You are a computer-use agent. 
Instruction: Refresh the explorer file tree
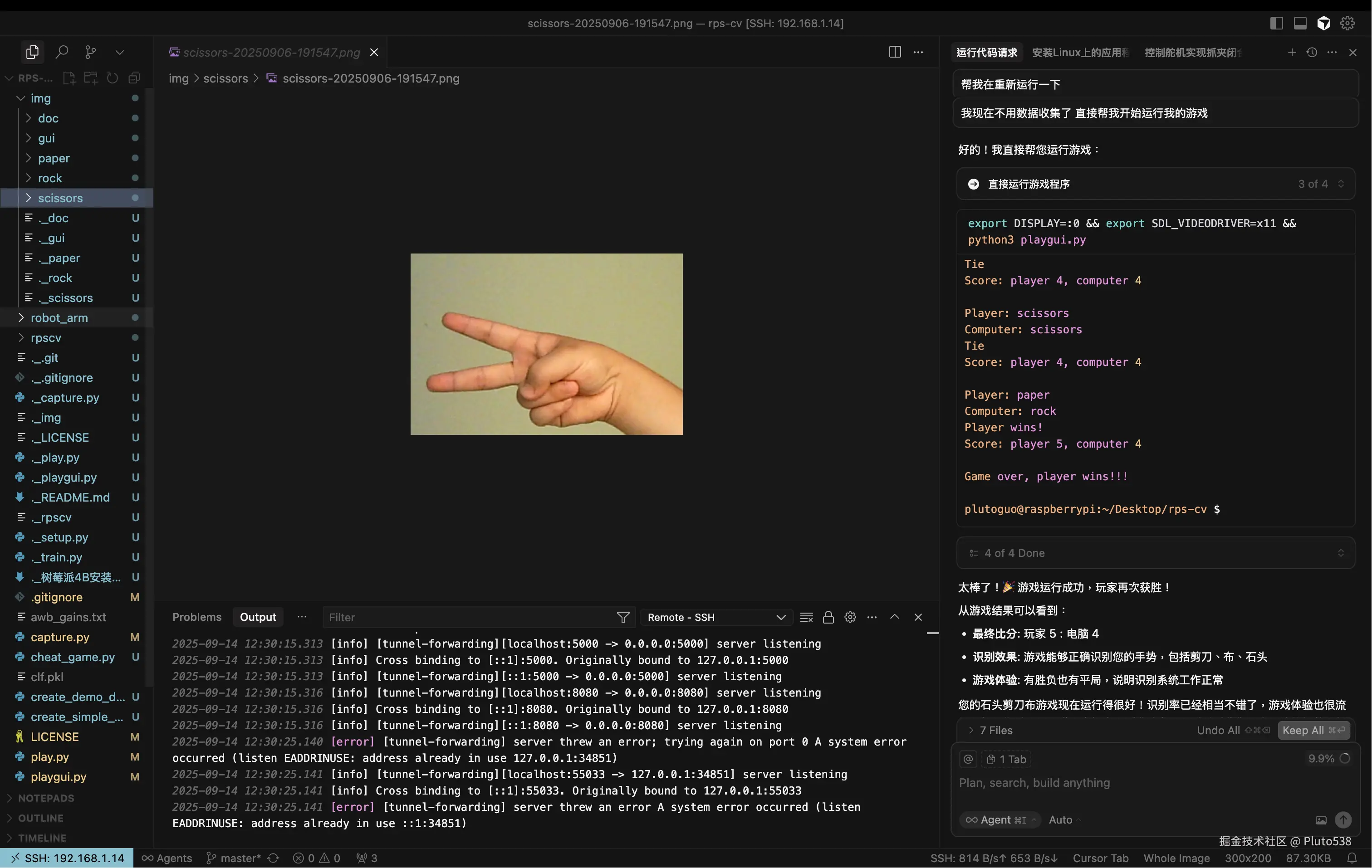coord(112,78)
